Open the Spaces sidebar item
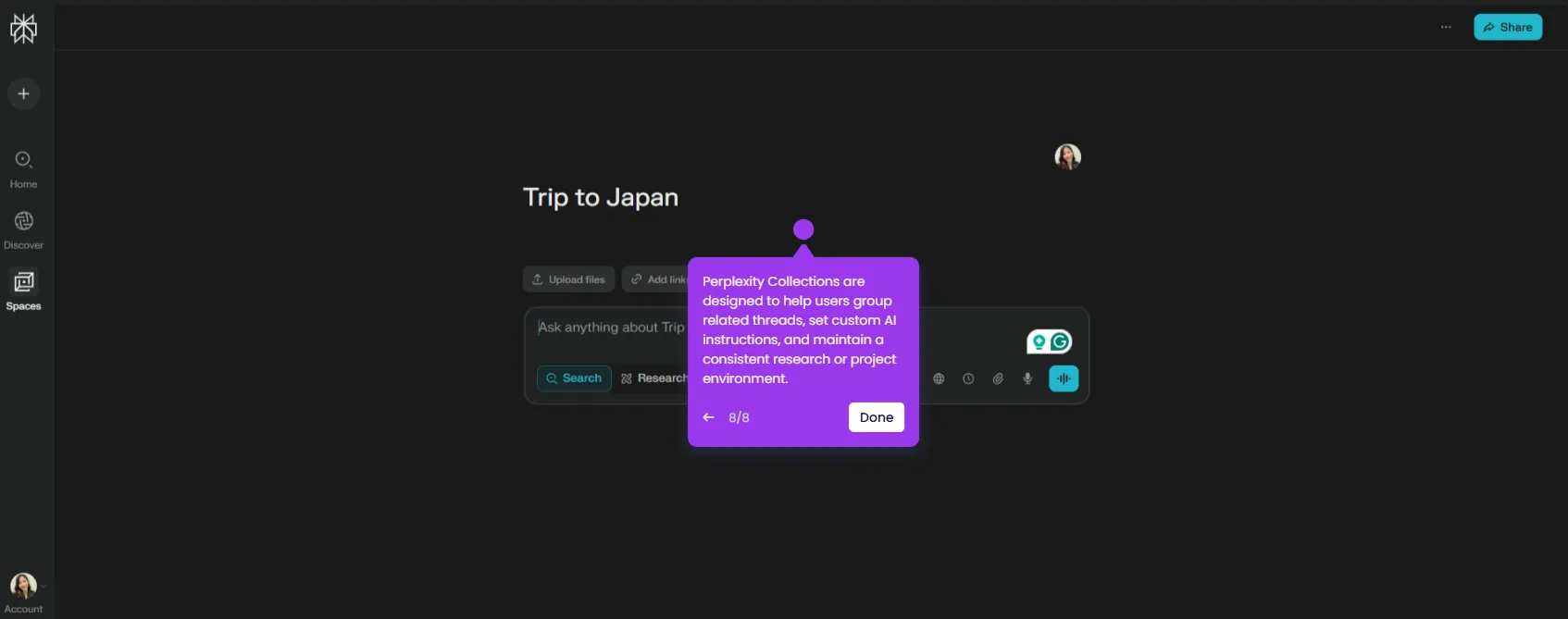Screen dimensions: 1568x619 pyautogui.click(x=24, y=291)
